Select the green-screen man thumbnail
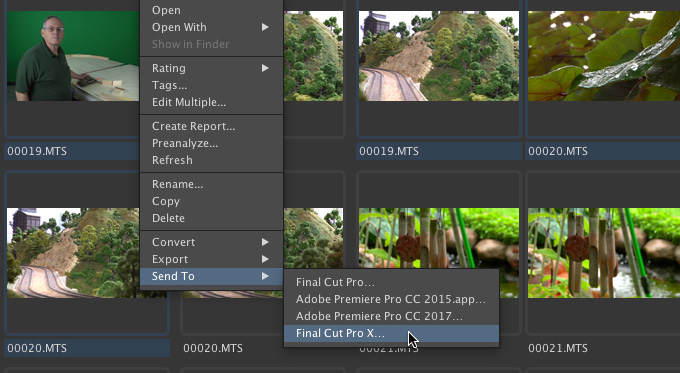Viewport: 680px width, 373px height. point(73,56)
